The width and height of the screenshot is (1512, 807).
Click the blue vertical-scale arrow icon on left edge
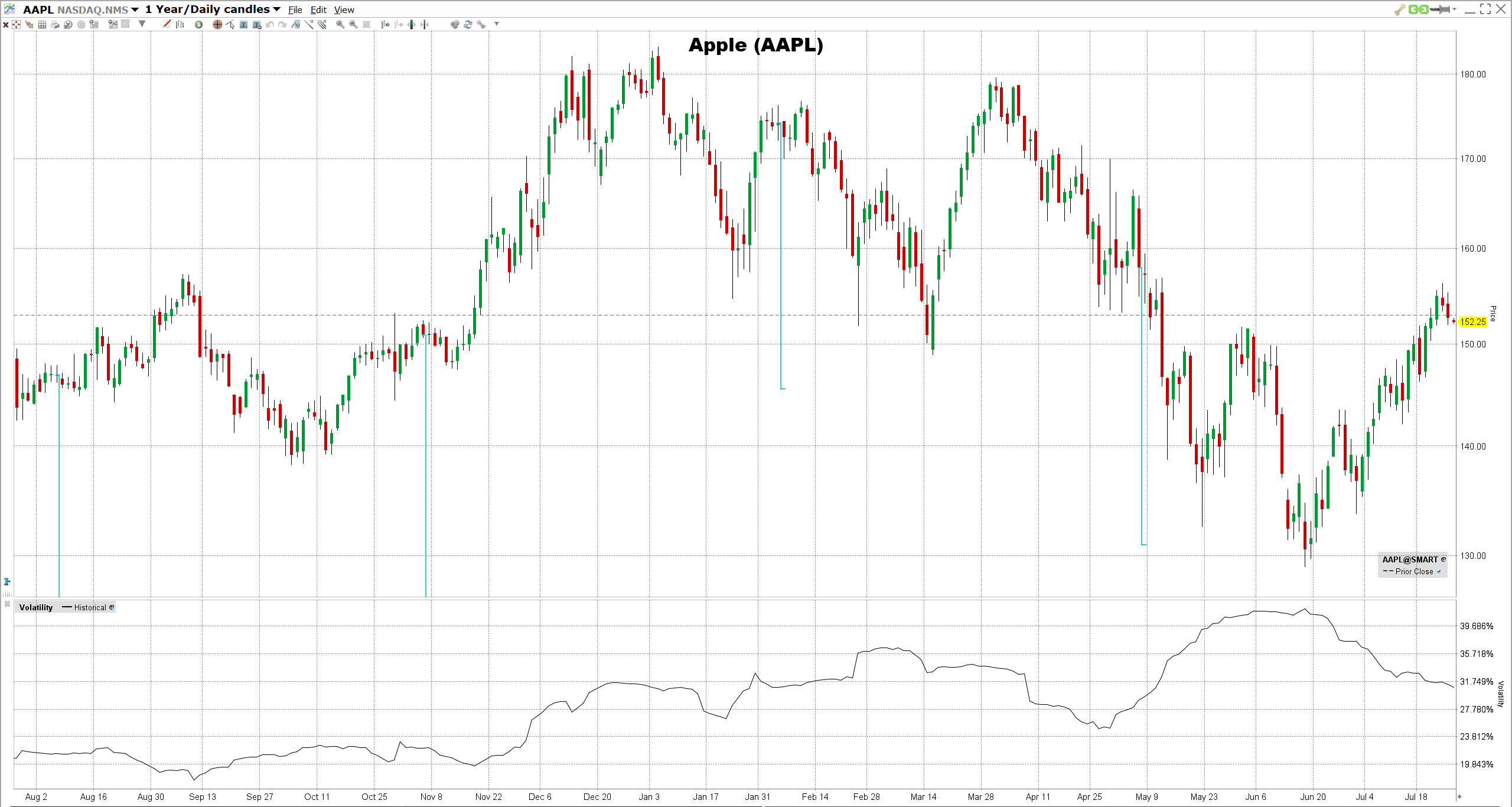tap(7, 581)
